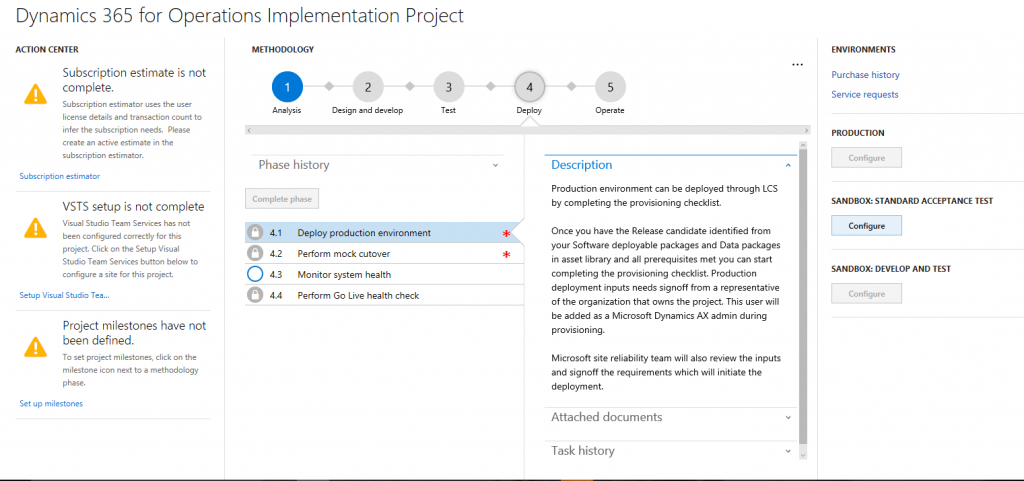Viewport: 1024px width, 481px height.
Task: Select the Deploy production environment task
Action: (364, 233)
